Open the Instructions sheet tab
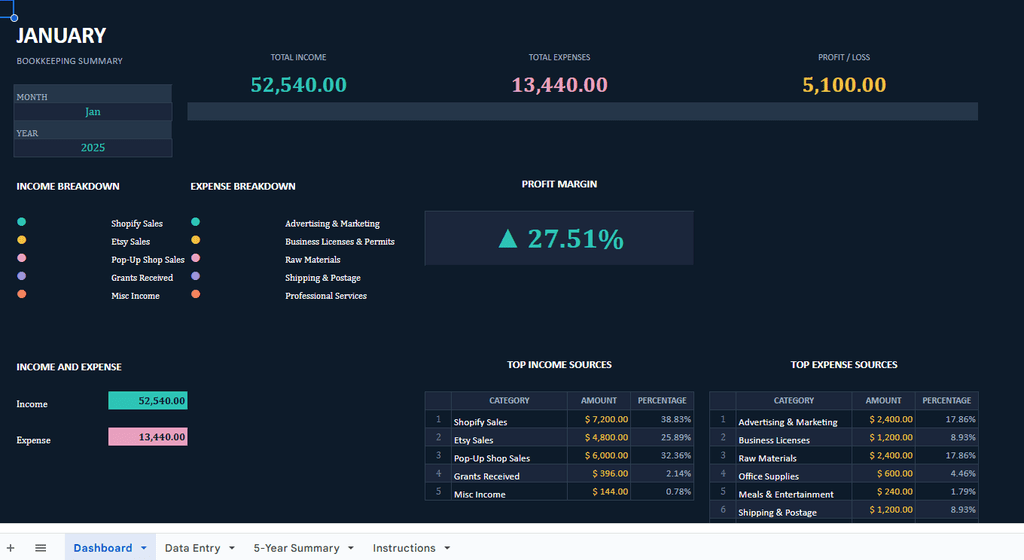The image size is (1024, 560). click(x=404, y=548)
